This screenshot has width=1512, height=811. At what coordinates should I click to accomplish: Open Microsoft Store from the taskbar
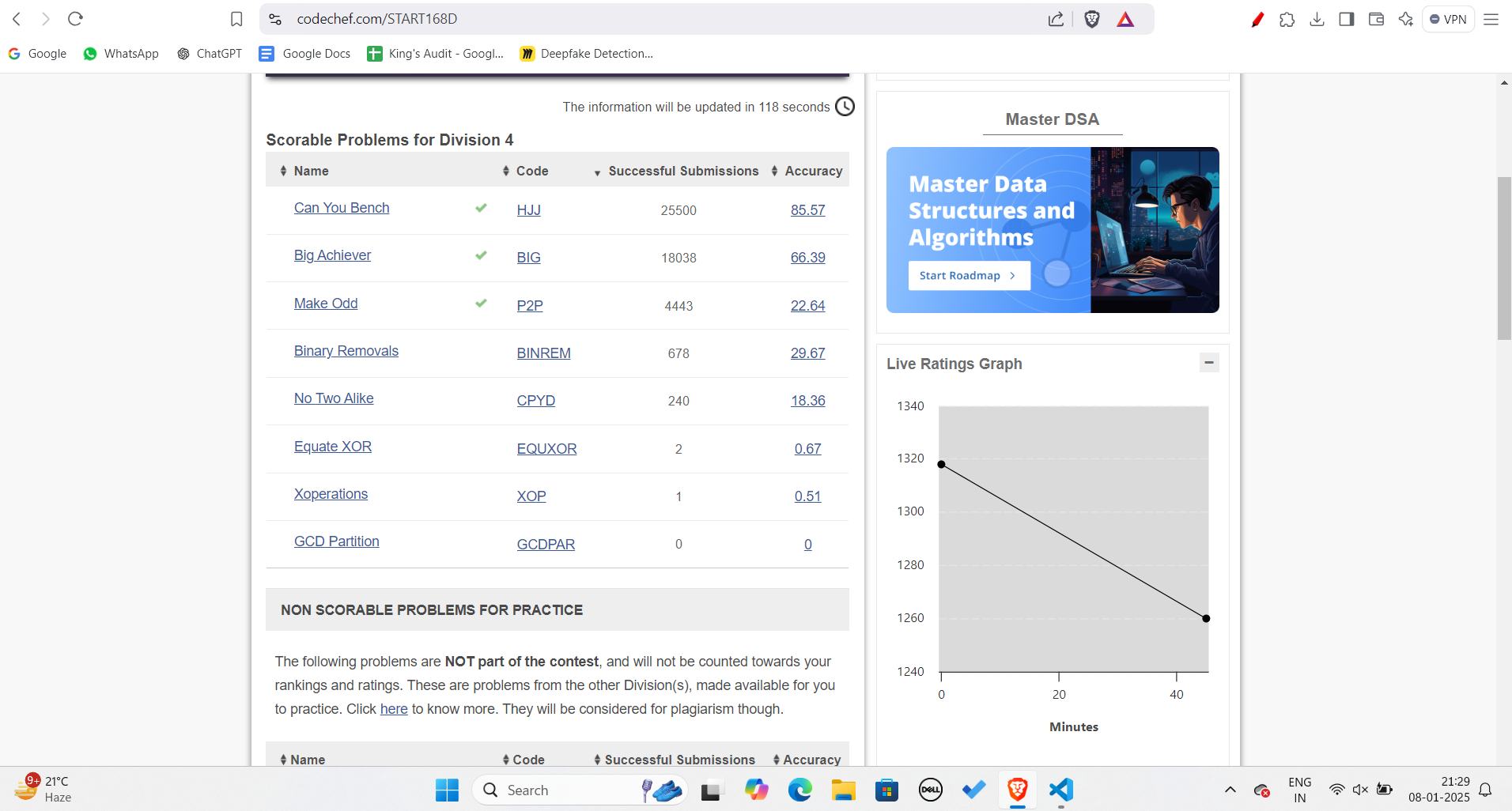886,790
